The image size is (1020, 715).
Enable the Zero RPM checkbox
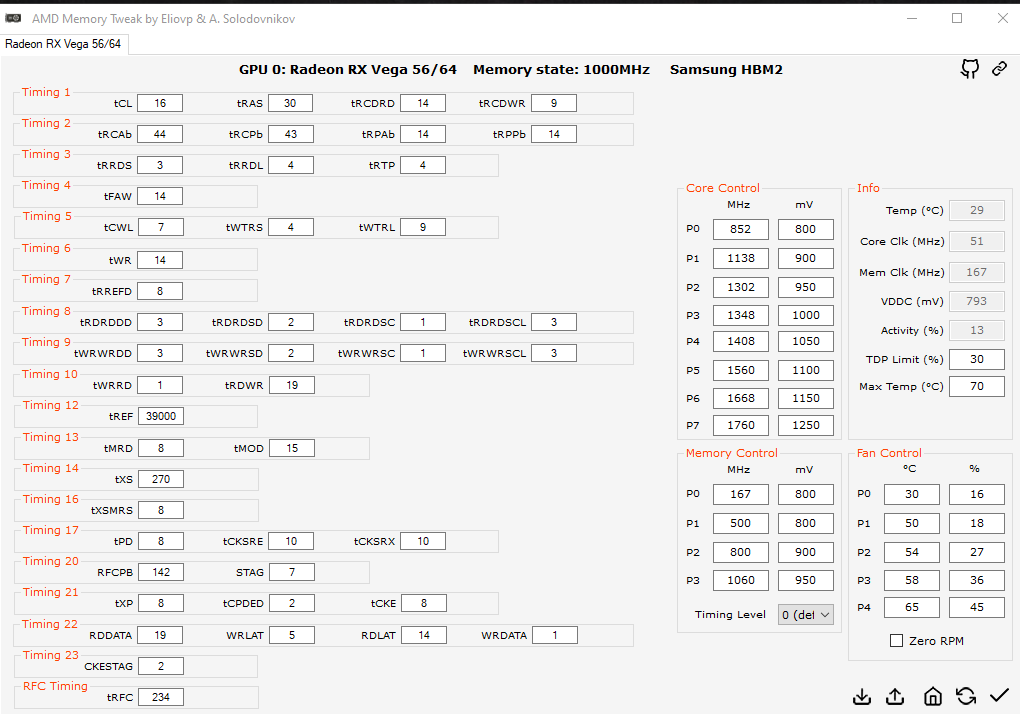click(x=896, y=641)
